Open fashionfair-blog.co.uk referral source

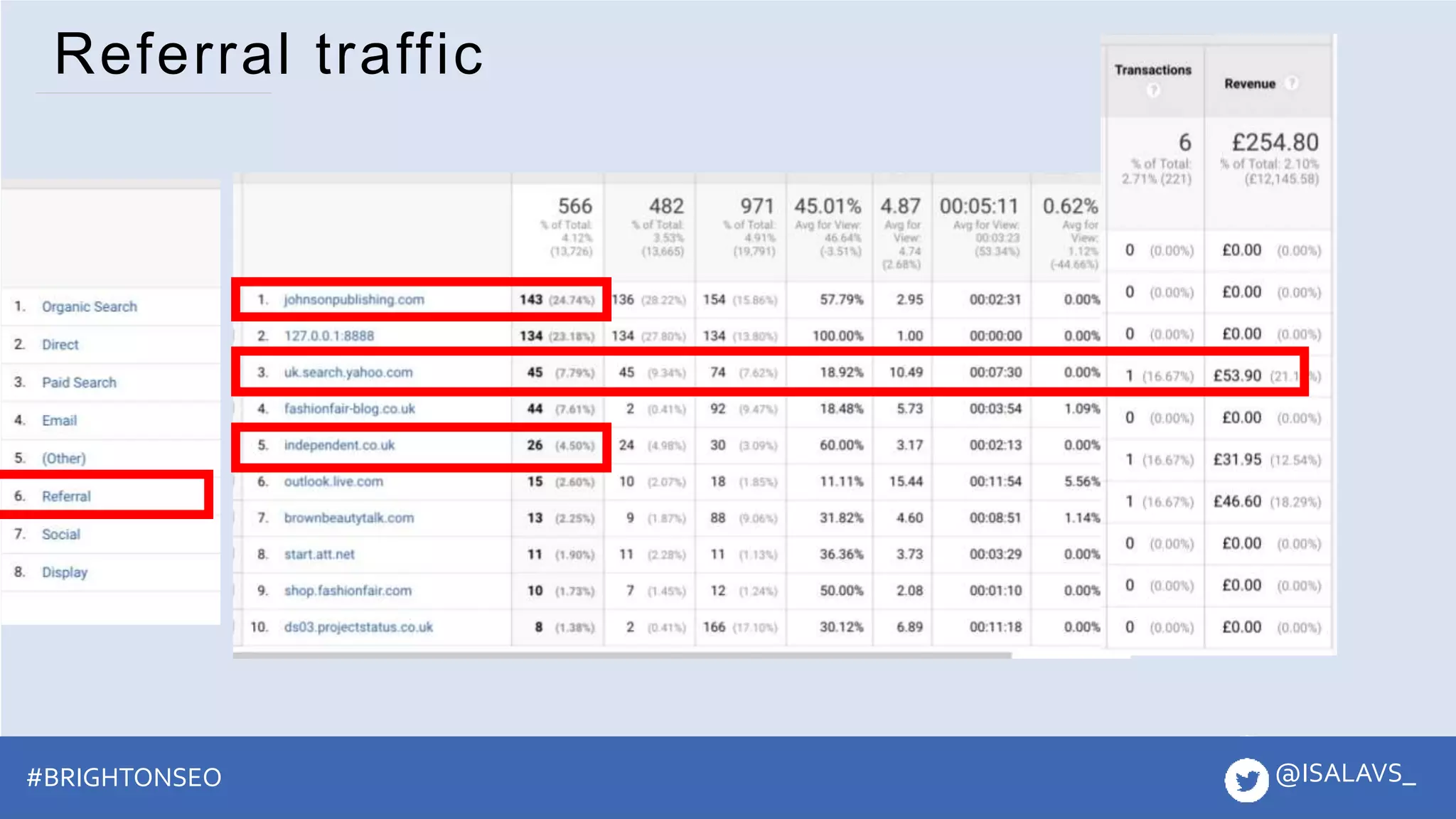point(350,409)
